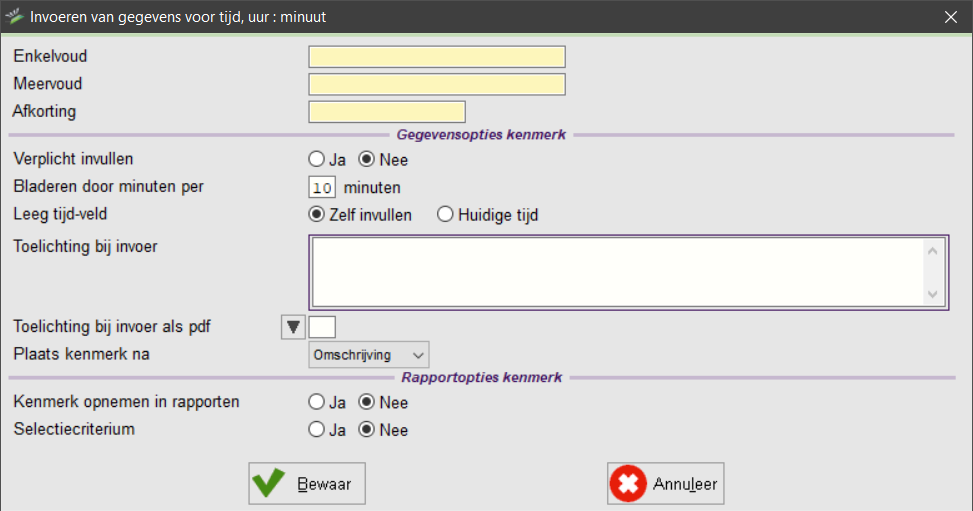Image resolution: width=973 pixels, height=511 pixels.
Task: Open the pdf selection triangle button
Action: [293, 326]
